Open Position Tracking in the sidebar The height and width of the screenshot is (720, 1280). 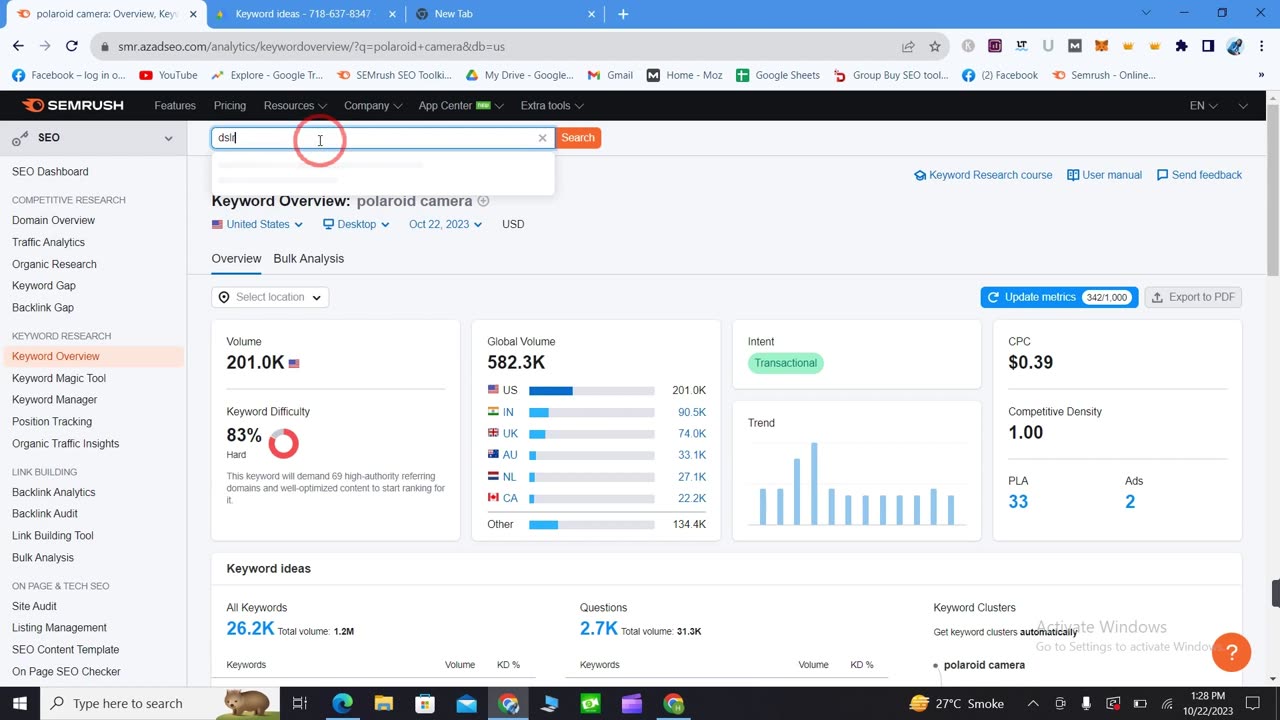52,422
